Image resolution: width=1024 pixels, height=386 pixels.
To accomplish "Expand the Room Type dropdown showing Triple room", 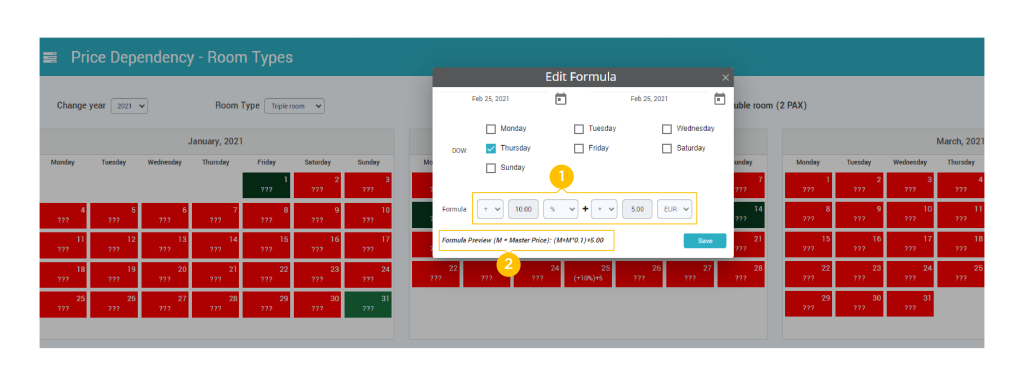I will click(294, 106).
